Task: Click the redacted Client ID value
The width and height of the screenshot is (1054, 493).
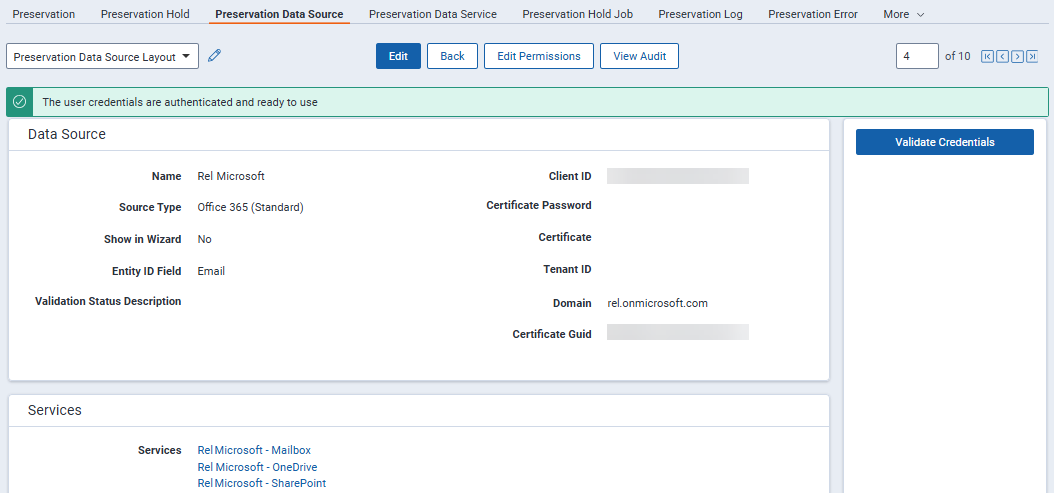Action: click(x=678, y=176)
